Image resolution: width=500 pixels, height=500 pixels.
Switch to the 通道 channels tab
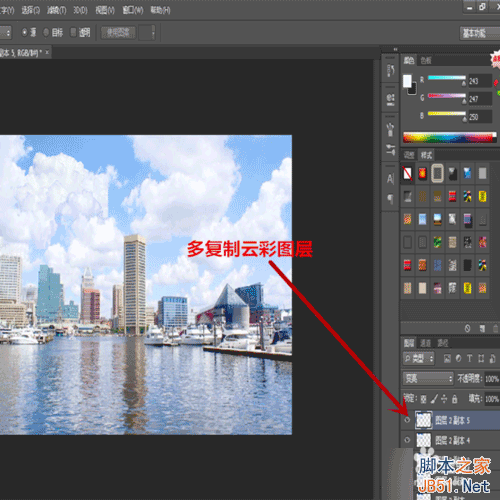pyautogui.click(x=425, y=343)
